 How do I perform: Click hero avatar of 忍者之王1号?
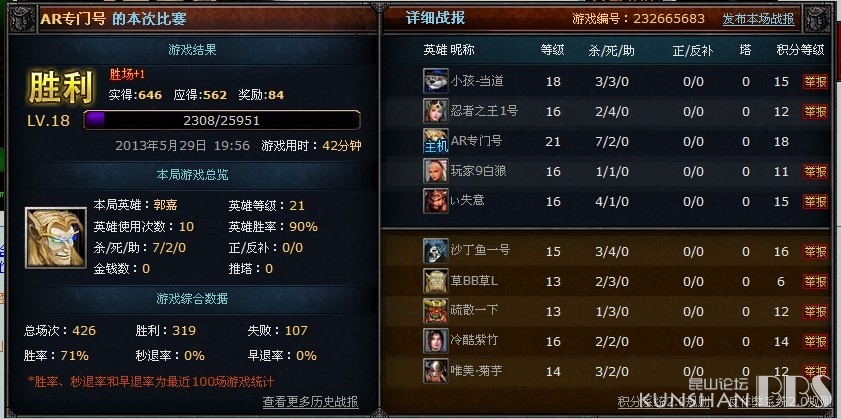436,111
